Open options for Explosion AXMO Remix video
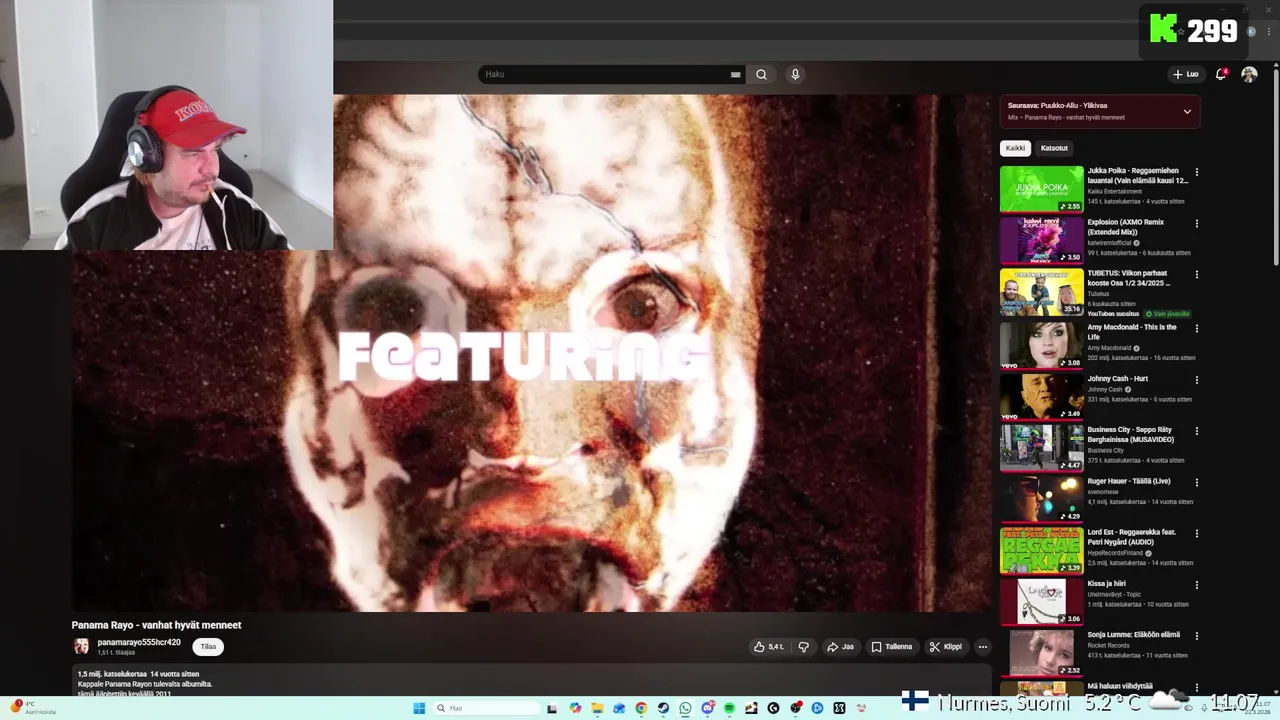Viewport: 1280px width, 720px height. [1196, 223]
